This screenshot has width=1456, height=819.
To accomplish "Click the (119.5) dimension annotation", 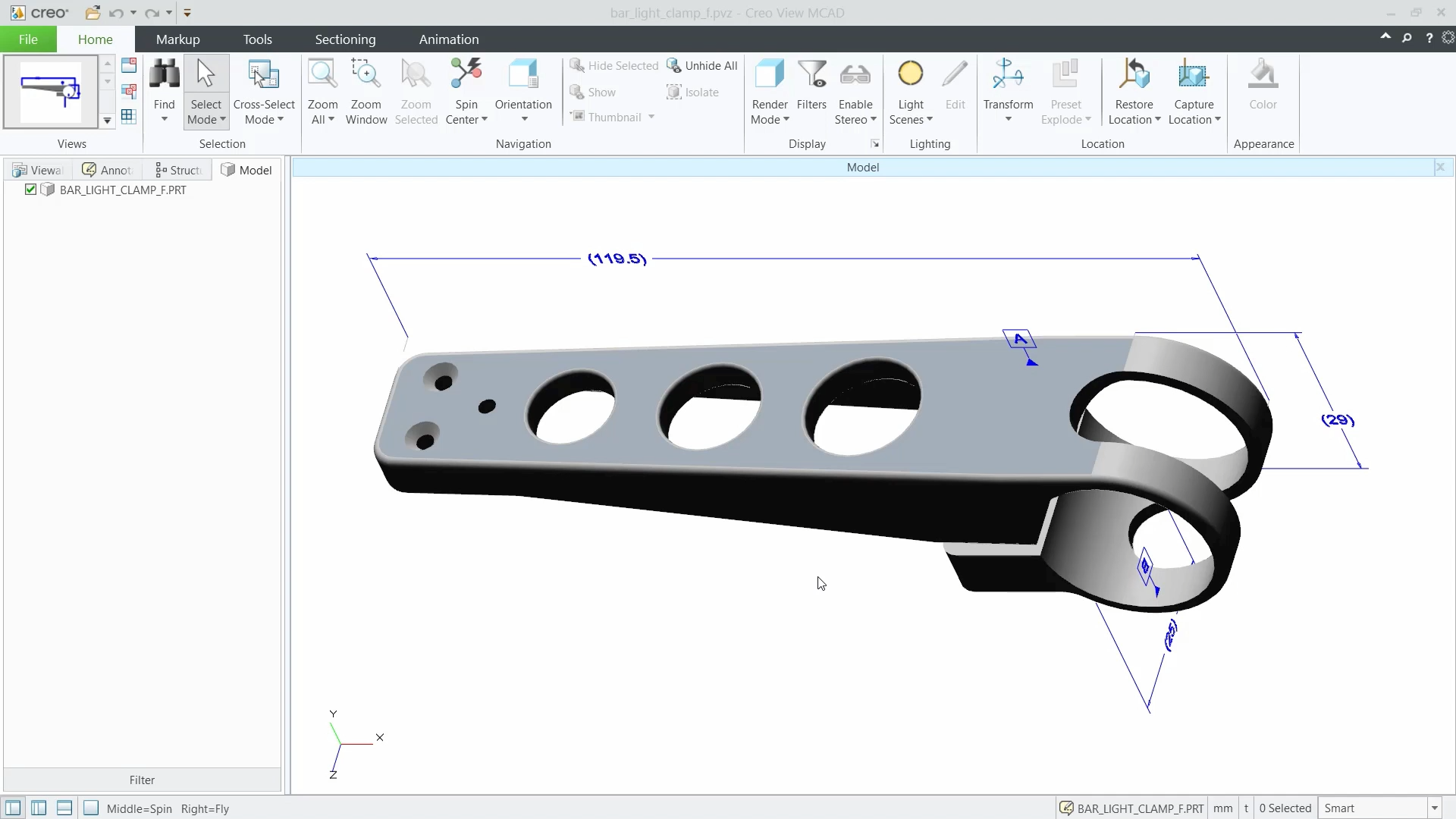I will tap(617, 259).
